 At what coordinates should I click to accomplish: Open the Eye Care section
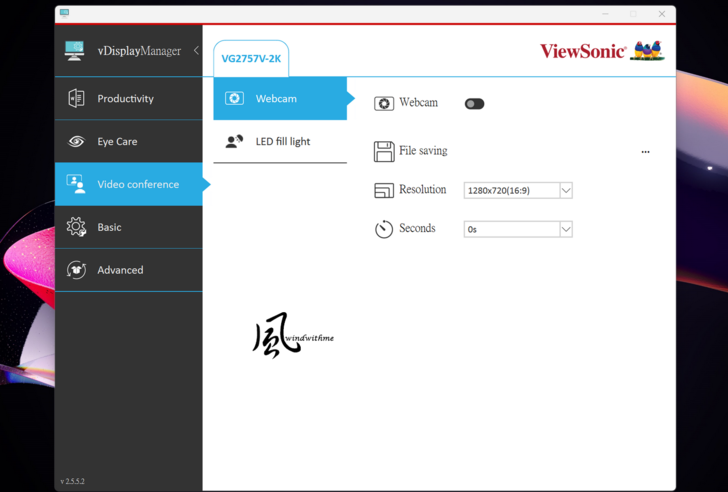tap(129, 141)
